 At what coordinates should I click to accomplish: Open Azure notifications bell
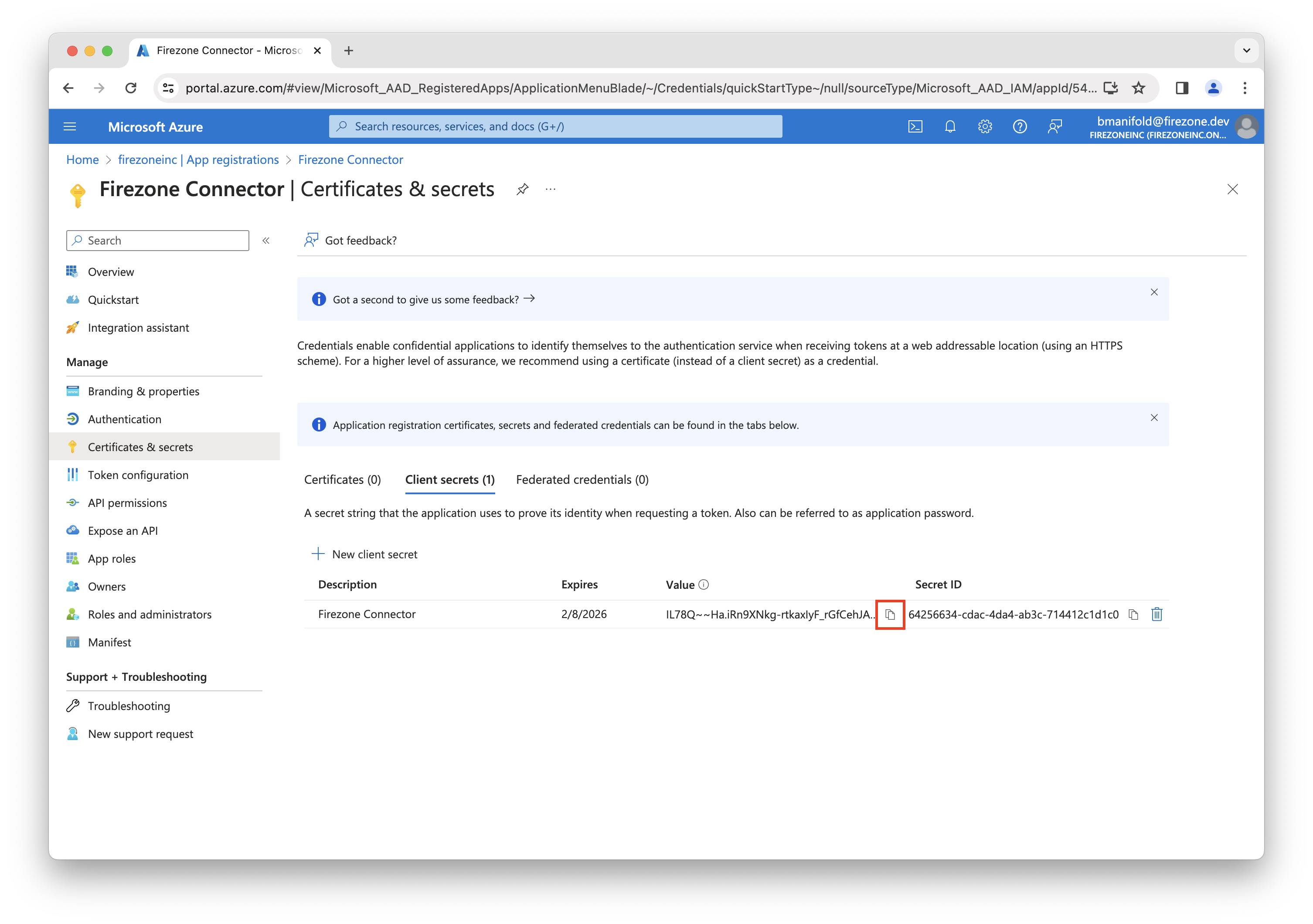click(x=950, y=126)
